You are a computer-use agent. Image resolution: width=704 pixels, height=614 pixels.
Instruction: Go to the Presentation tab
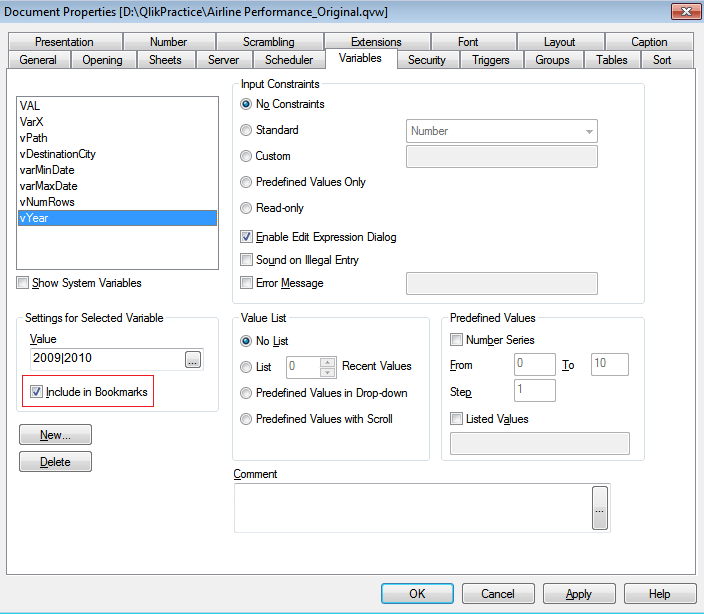tap(64, 42)
